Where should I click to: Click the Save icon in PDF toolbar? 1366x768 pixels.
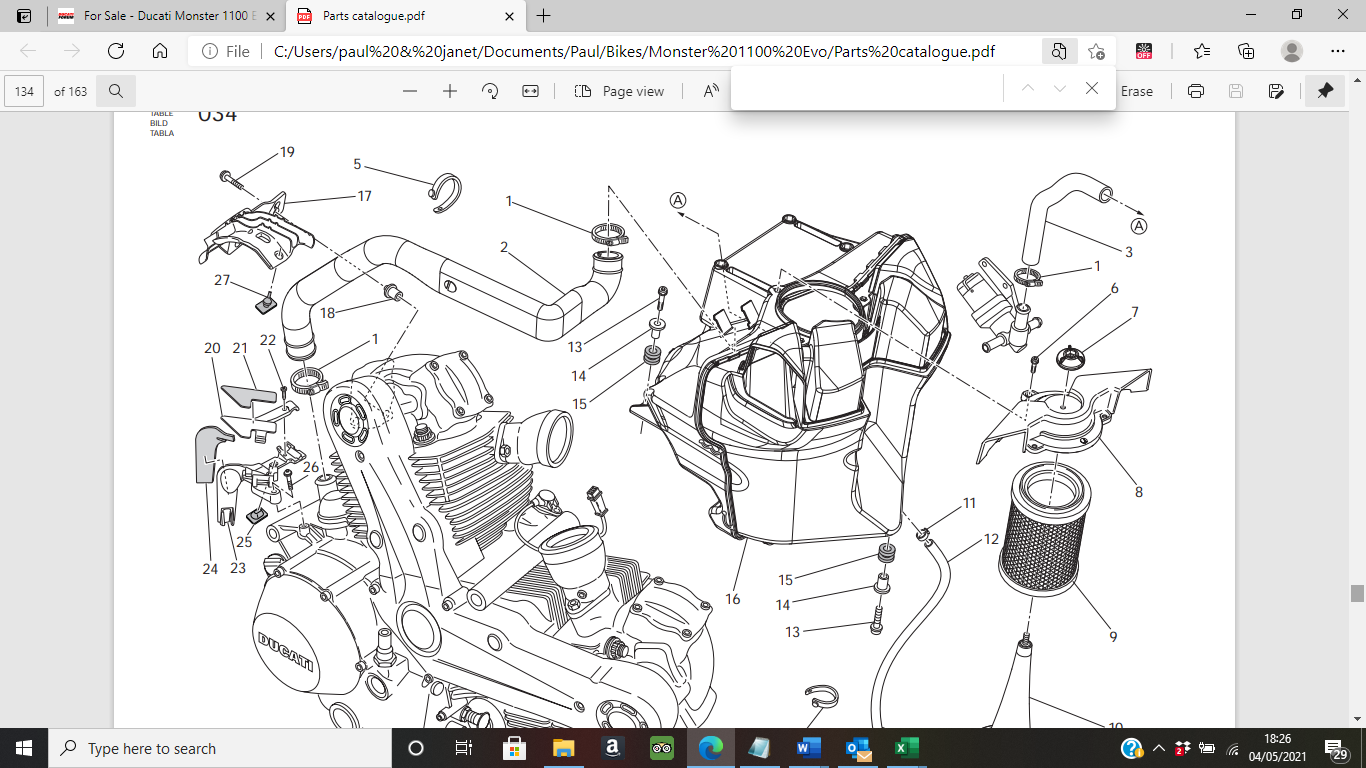point(1236,91)
